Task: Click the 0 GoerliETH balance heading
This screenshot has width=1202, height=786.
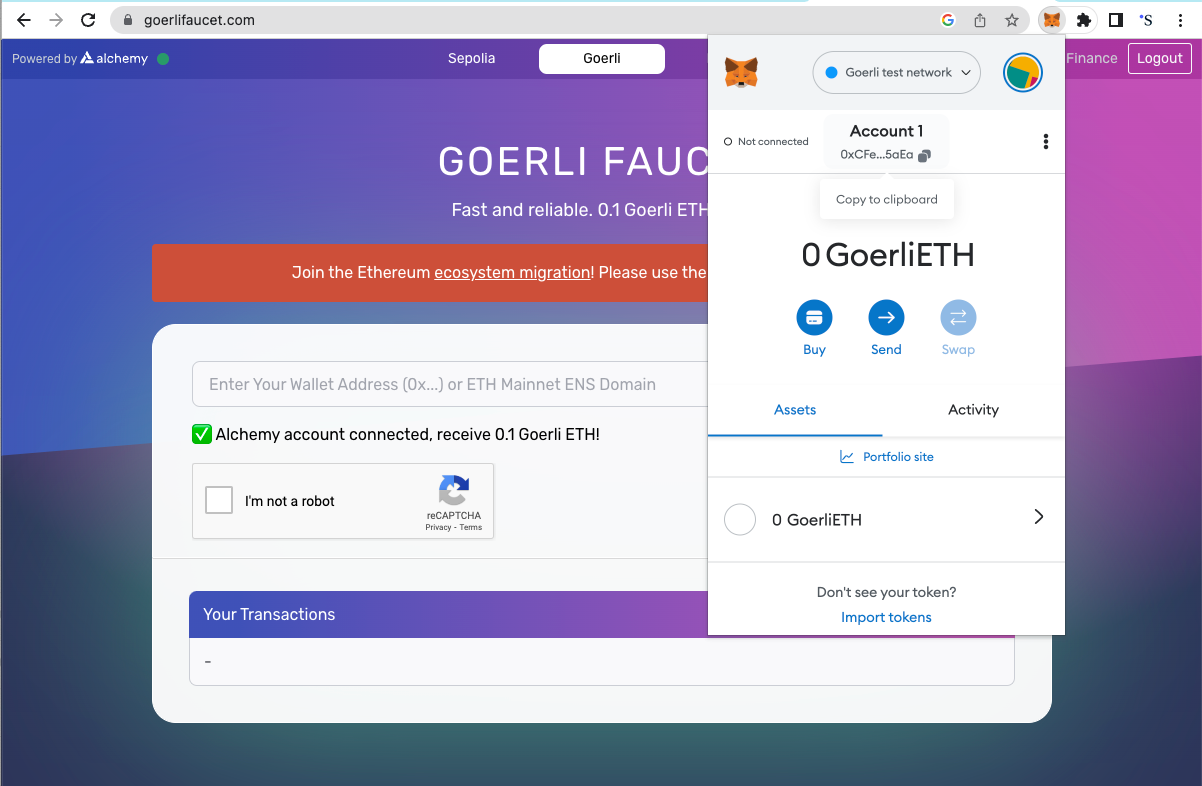Action: (887, 255)
